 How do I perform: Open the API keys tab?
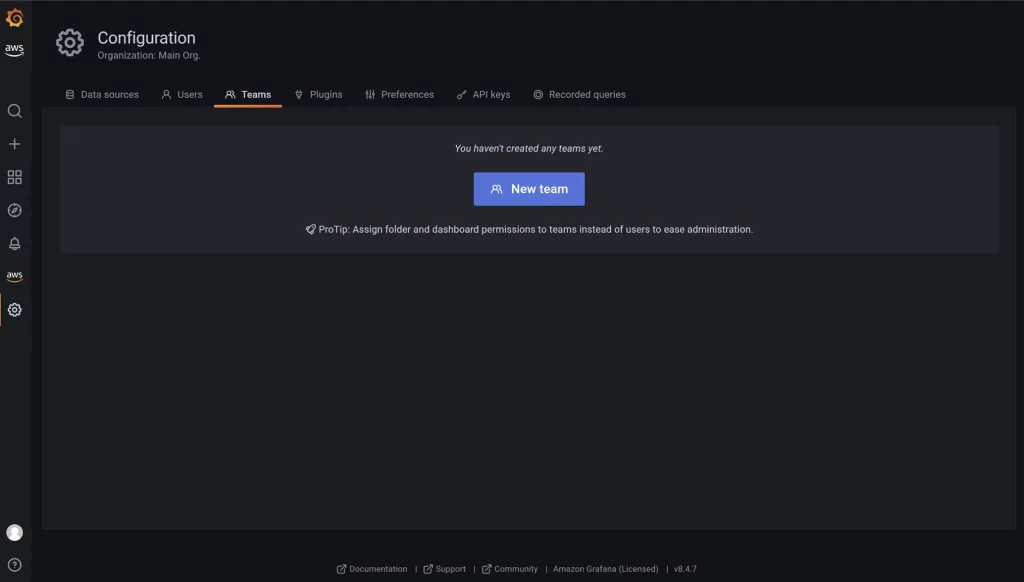[x=483, y=94]
